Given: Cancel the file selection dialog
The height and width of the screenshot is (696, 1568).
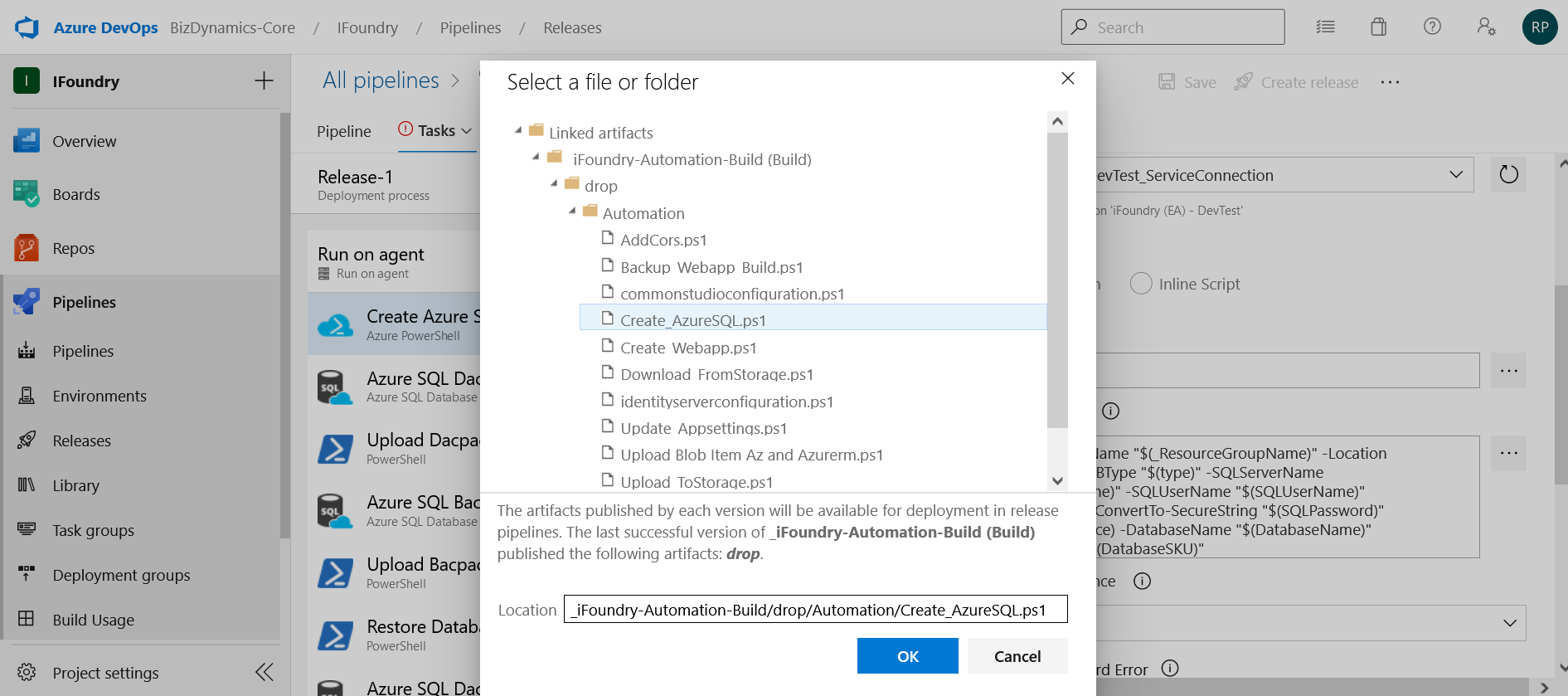Looking at the screenshot, I should coord(1017,656).
